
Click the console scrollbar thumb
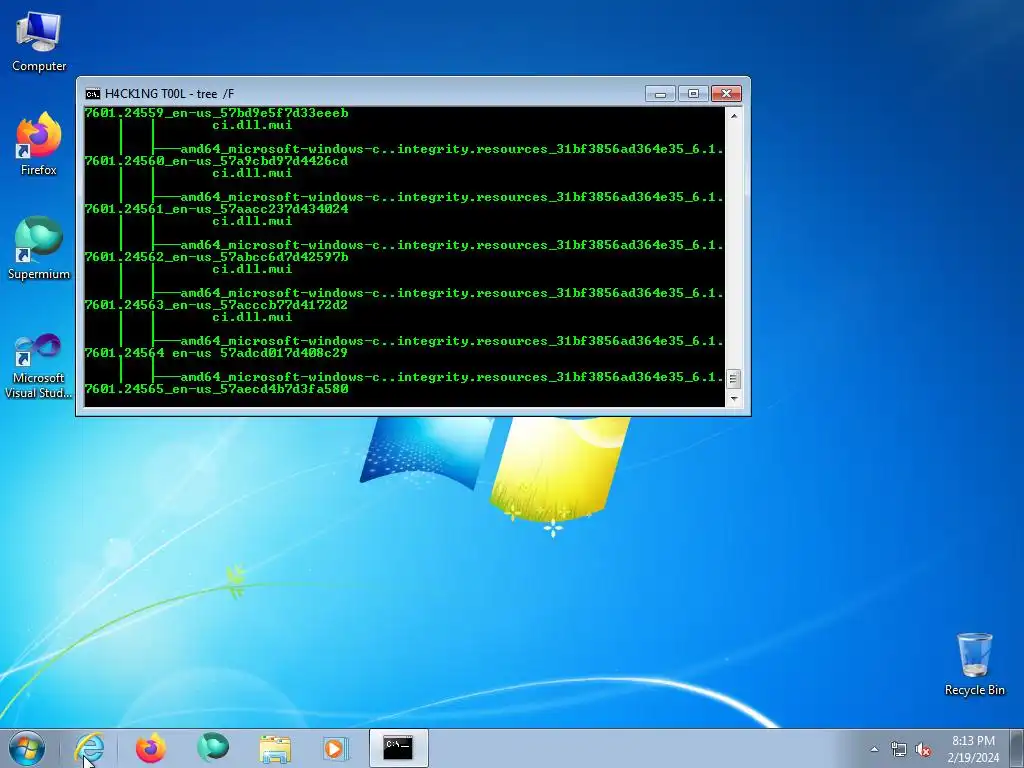tap(733, 379)
